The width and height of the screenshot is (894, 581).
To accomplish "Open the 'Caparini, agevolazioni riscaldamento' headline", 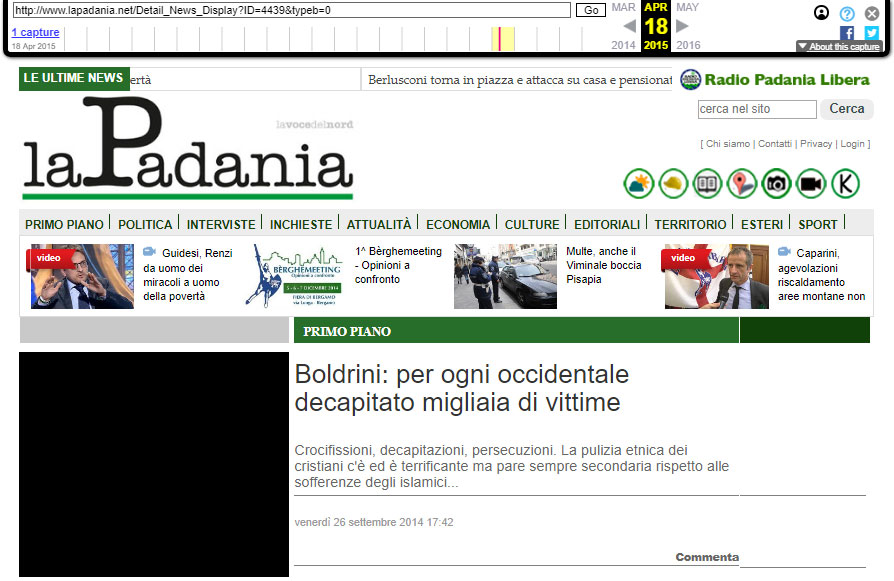I will coord(822,274).
